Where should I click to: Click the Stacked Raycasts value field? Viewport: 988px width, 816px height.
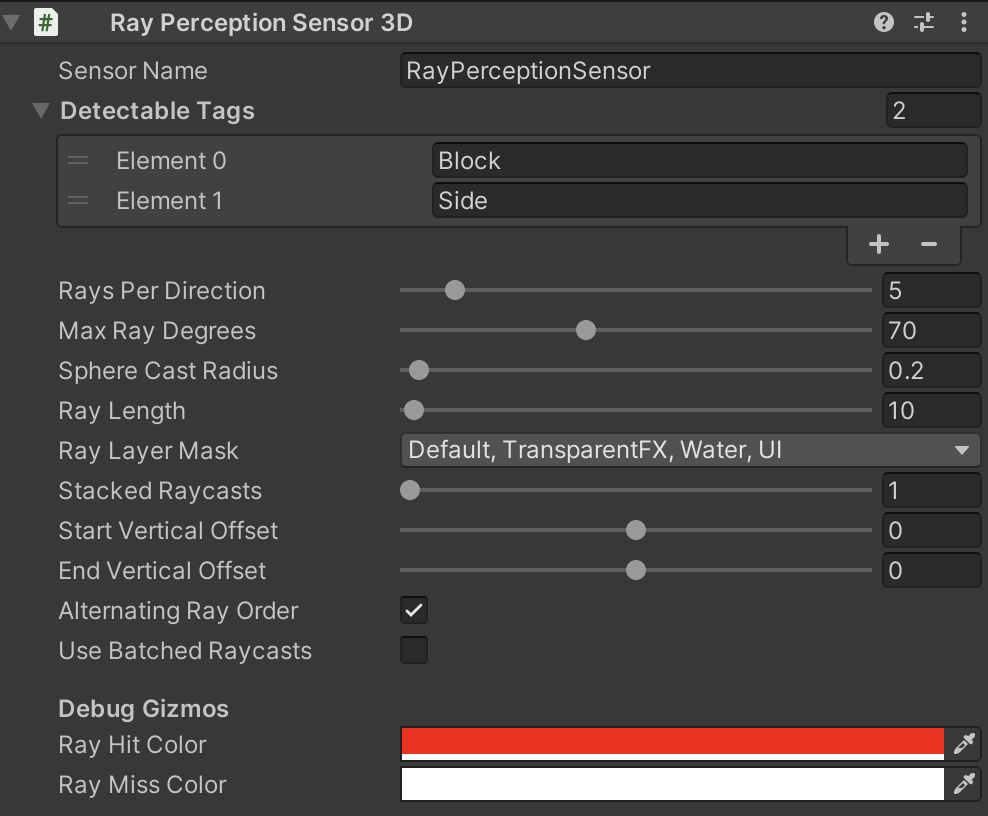click(931, 490)
